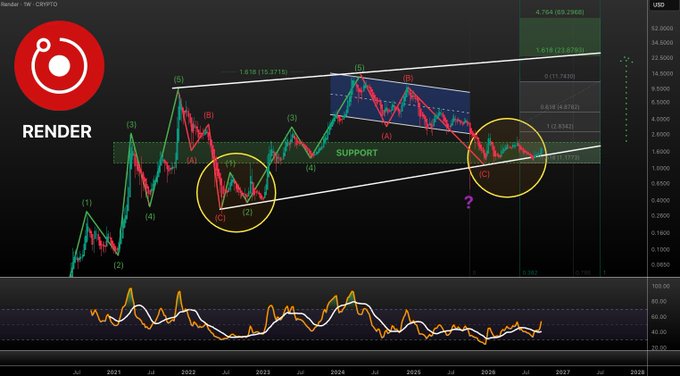680x376 pixels.
Task: Click the 0 (11.7430) Fibonacci label
Action: point(559,76)
